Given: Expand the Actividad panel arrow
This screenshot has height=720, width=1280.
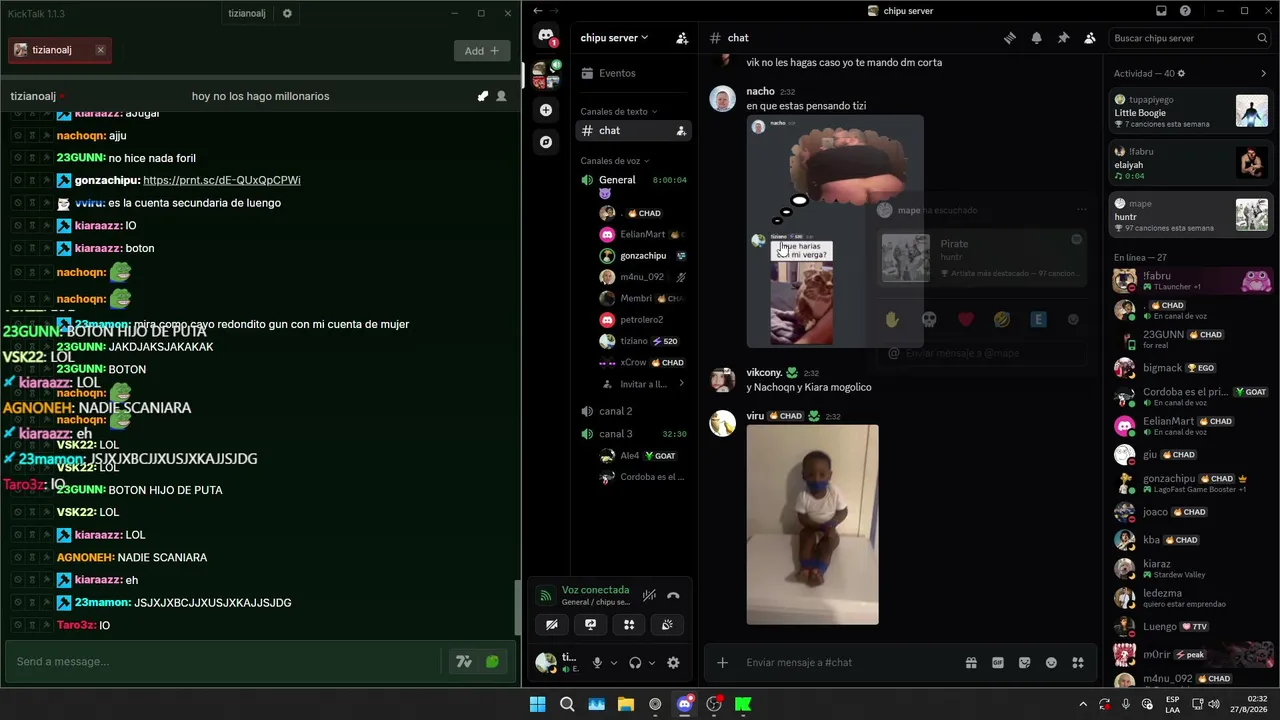Looking at the screenshot, I should pyautogui.click(x=1263, y=73).
